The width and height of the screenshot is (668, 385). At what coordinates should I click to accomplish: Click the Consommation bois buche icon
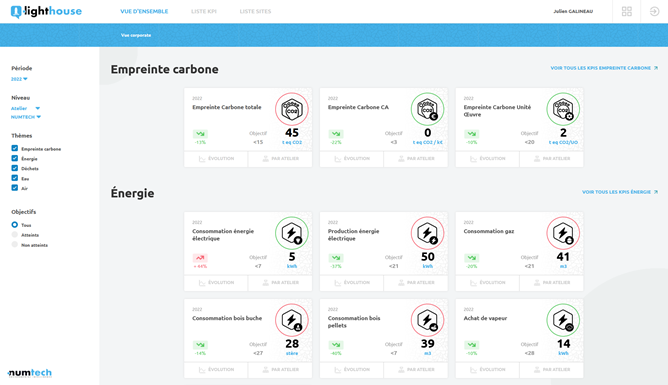point(292,320)
